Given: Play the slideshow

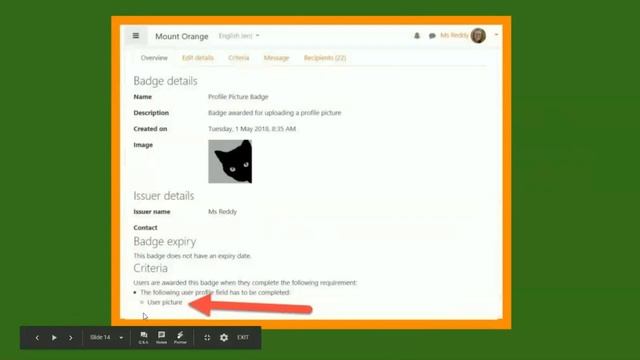Looking at the screenshot, I should click(54, 338).
